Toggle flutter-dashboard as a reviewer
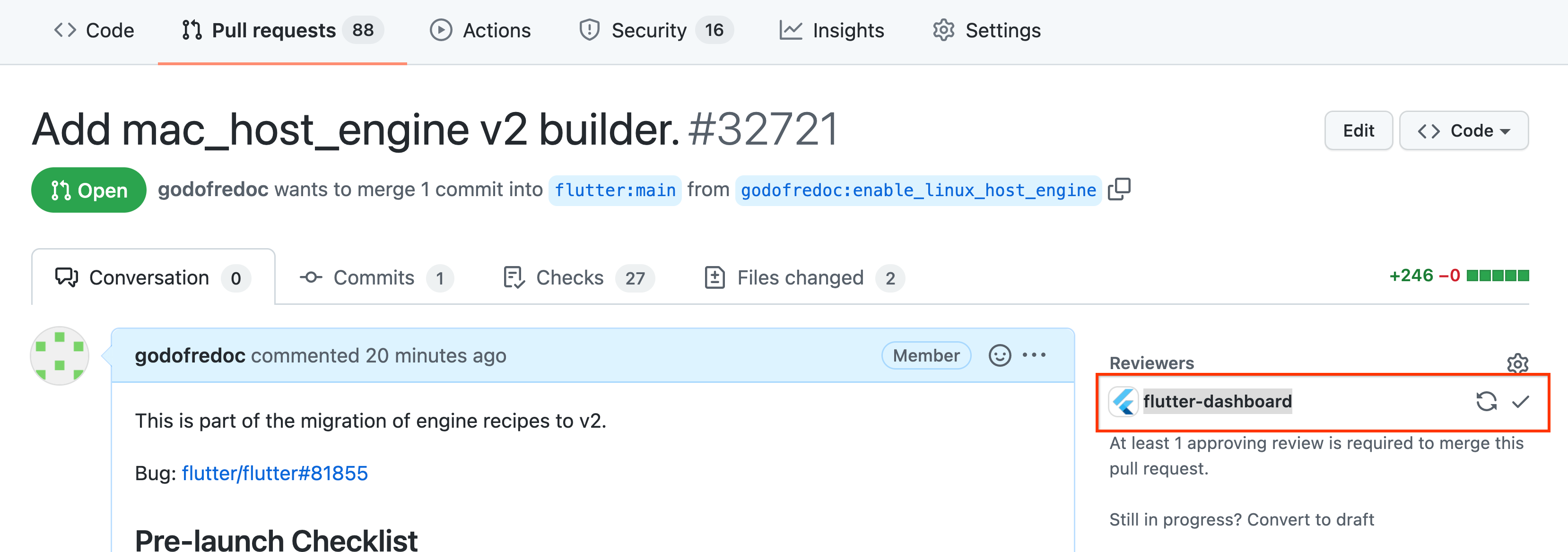 pos(1218,401)
